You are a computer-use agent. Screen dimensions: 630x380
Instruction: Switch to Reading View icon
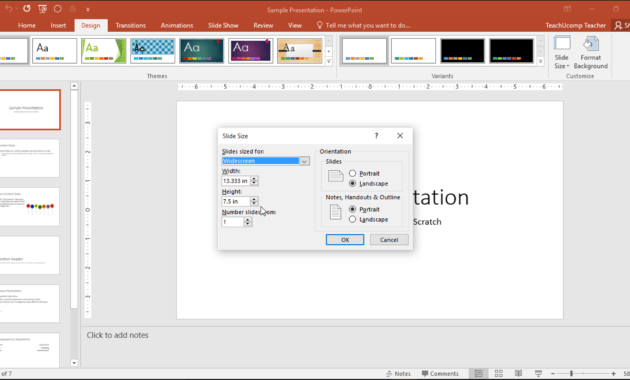[518, 374]
